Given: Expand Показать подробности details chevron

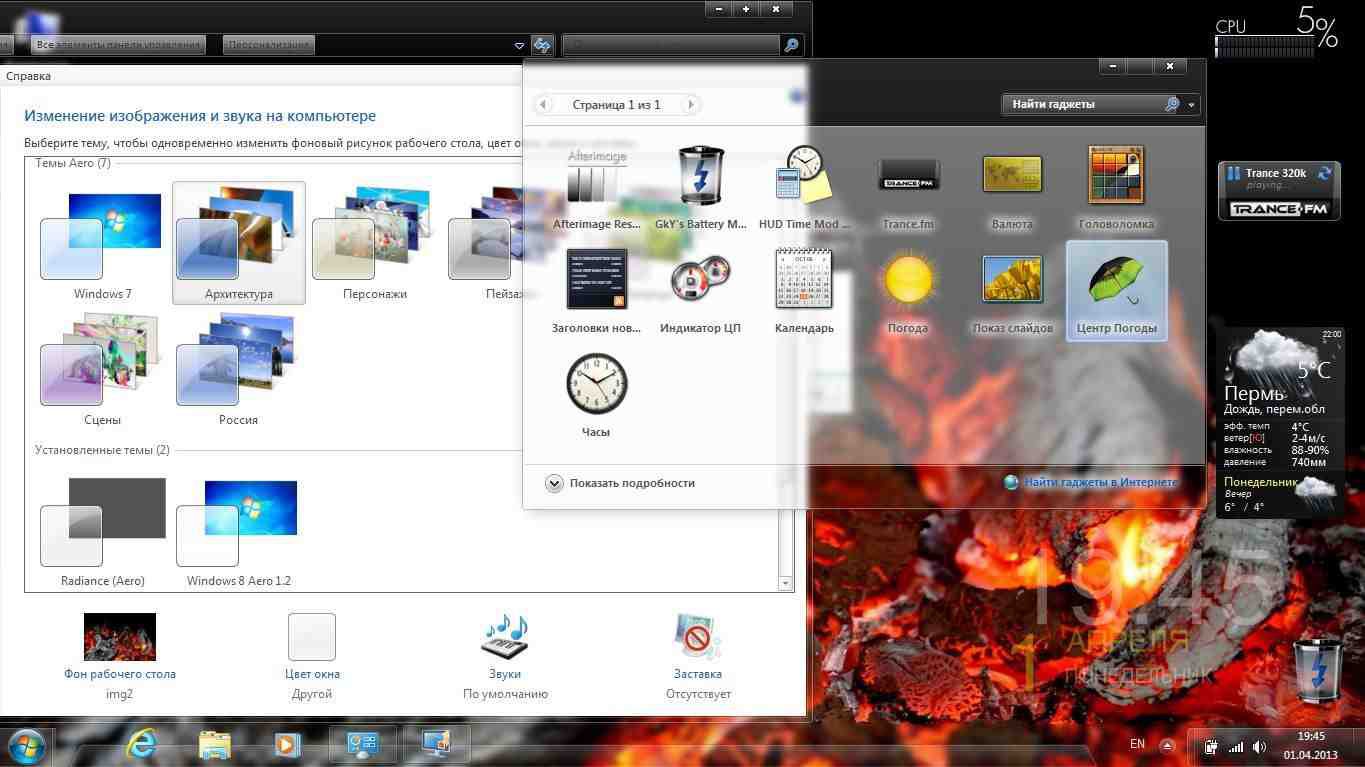Looking at the screenshot, I should pyautogui.click(x=554, y=483).
